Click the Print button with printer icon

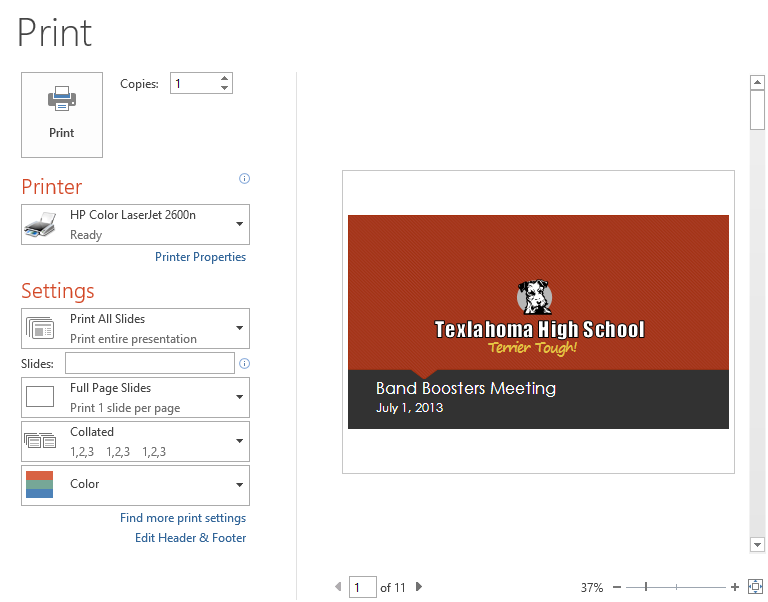tap(61, 114)
